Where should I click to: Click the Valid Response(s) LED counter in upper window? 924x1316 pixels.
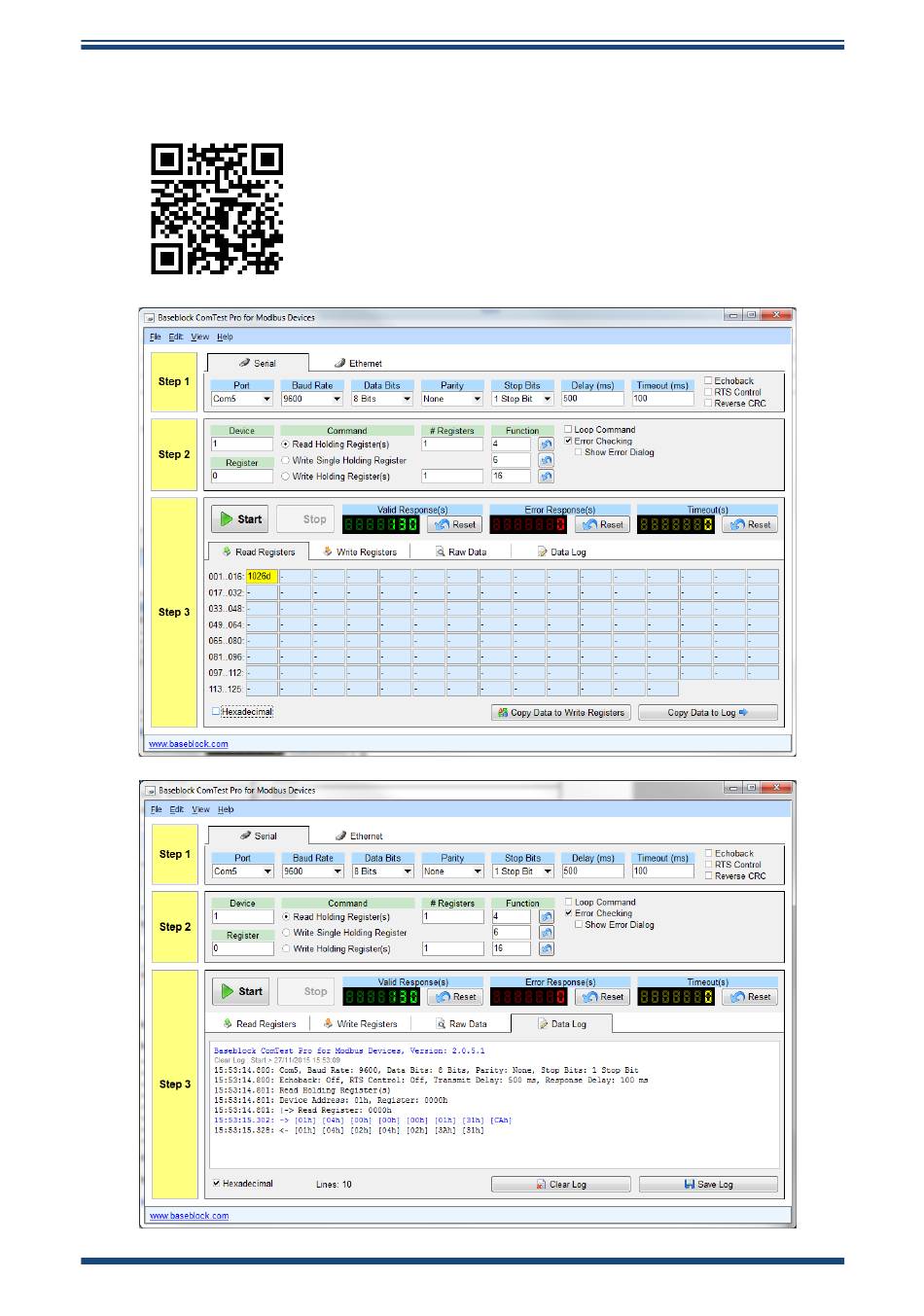pos(380,524)
